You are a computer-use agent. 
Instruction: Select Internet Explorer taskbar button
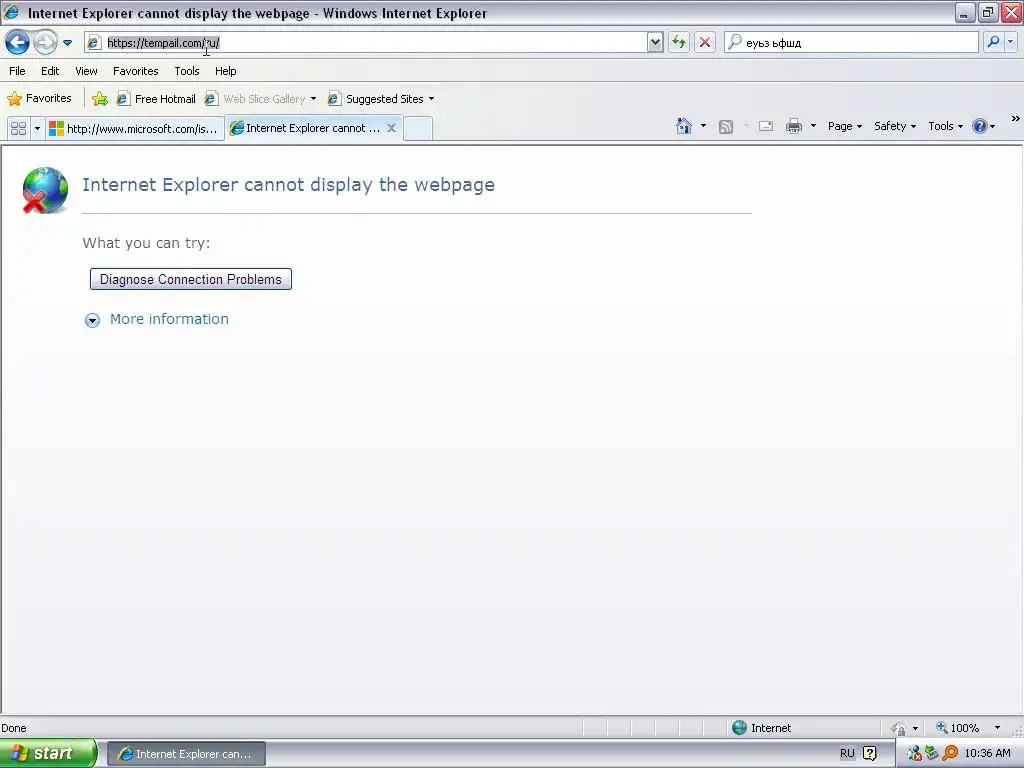186,754
